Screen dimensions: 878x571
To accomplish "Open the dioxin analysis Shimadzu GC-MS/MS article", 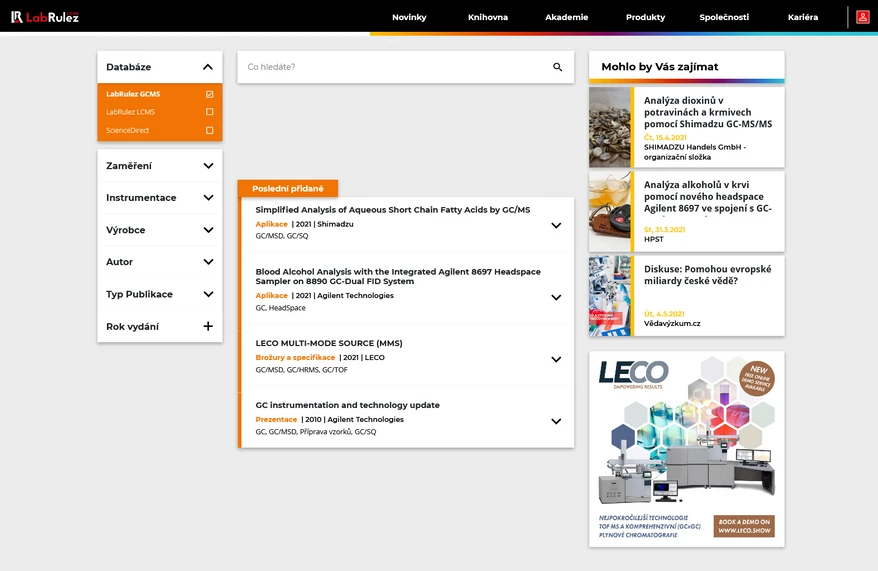I will coord(707,112).
